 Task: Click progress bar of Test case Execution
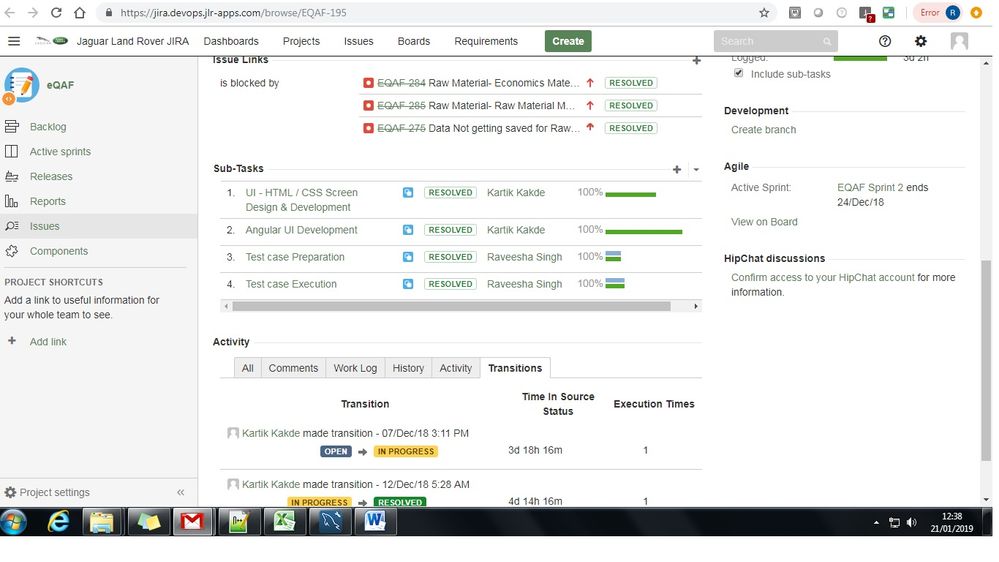[615, 284]
